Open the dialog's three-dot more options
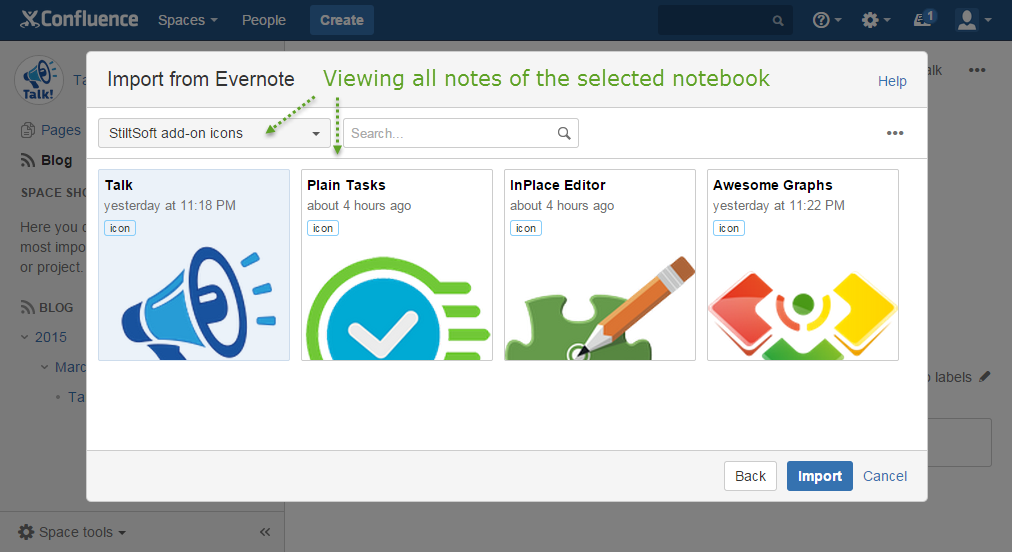This screenshot has width=1012, height=552. [x=894, y=133]
